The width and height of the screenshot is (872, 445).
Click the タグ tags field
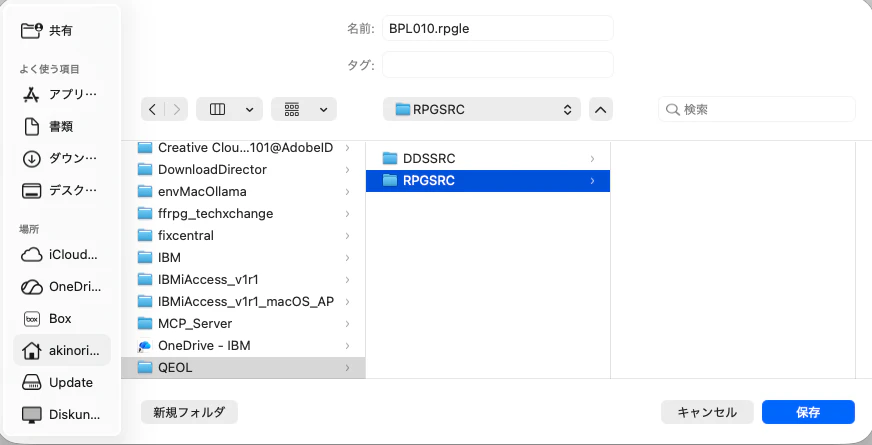[x=498, y=65]
